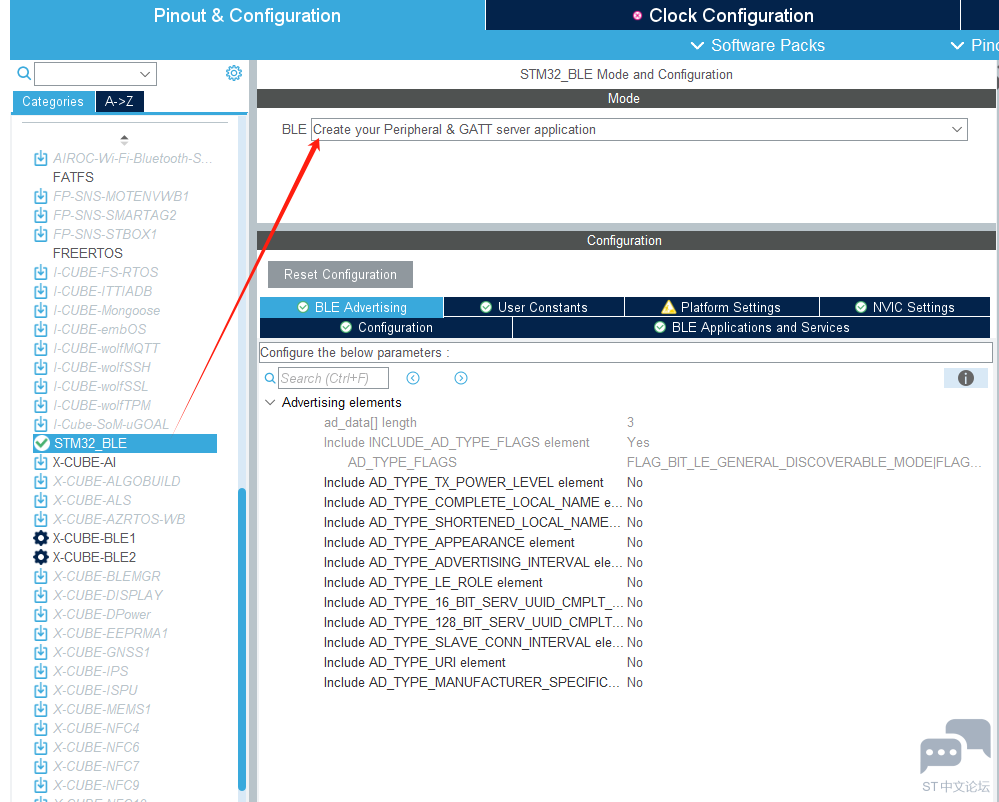999x802 pixels.
Task: Select the Categories view button
Action: (53, 101)
